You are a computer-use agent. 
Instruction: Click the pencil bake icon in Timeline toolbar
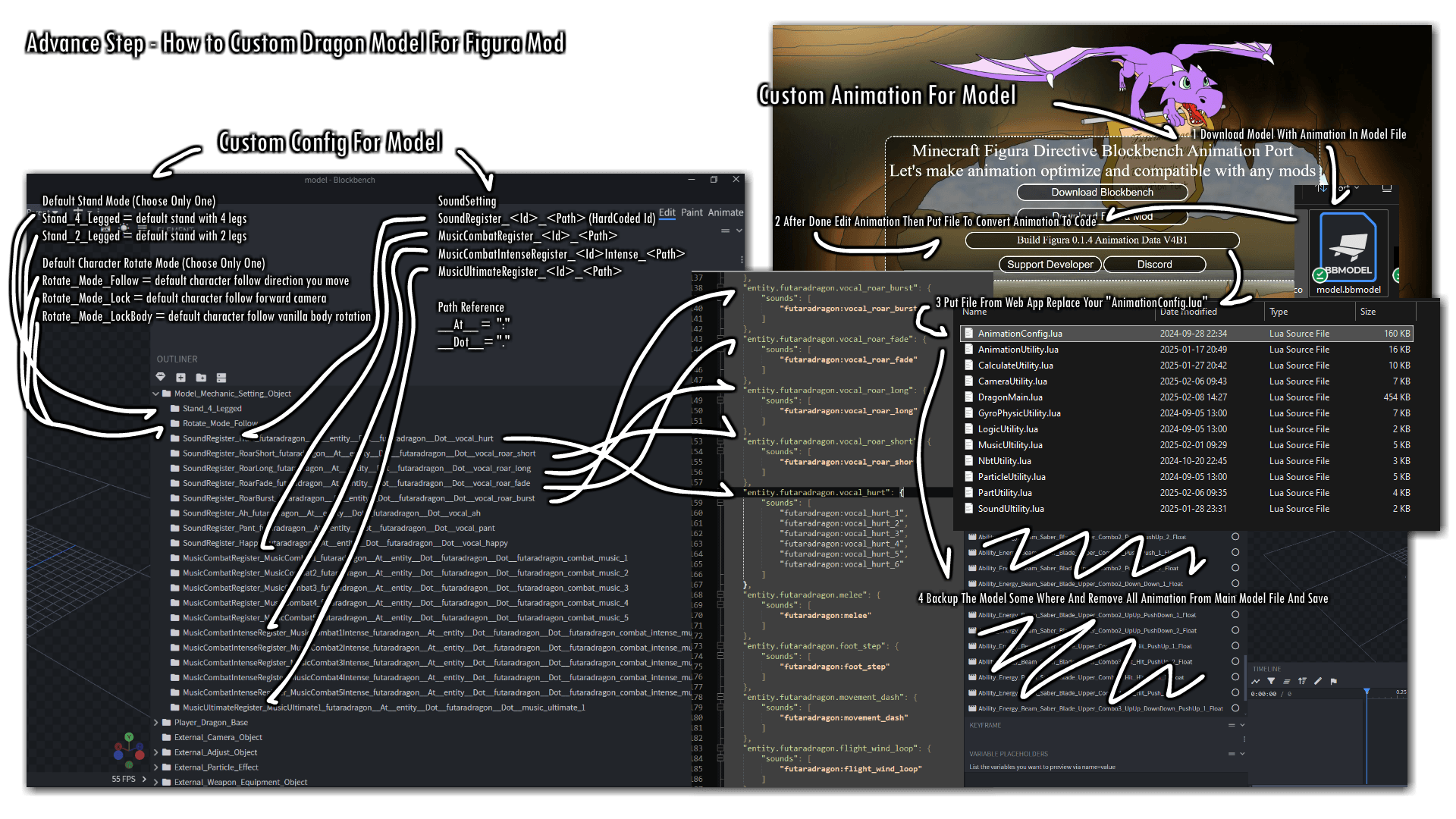(1318, 681)
